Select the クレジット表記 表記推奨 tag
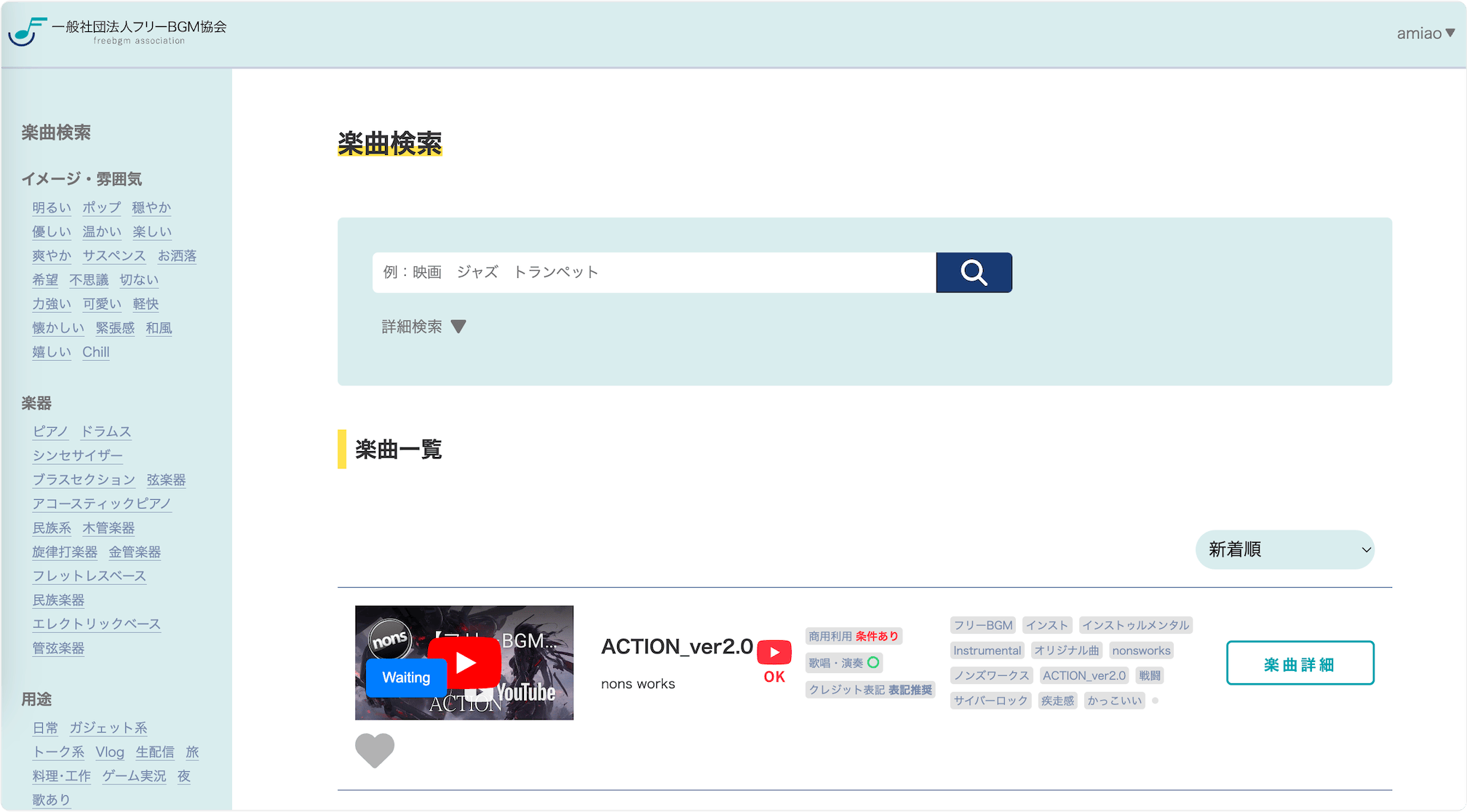Screen dimensions: 1467x812 coord(870,689)
